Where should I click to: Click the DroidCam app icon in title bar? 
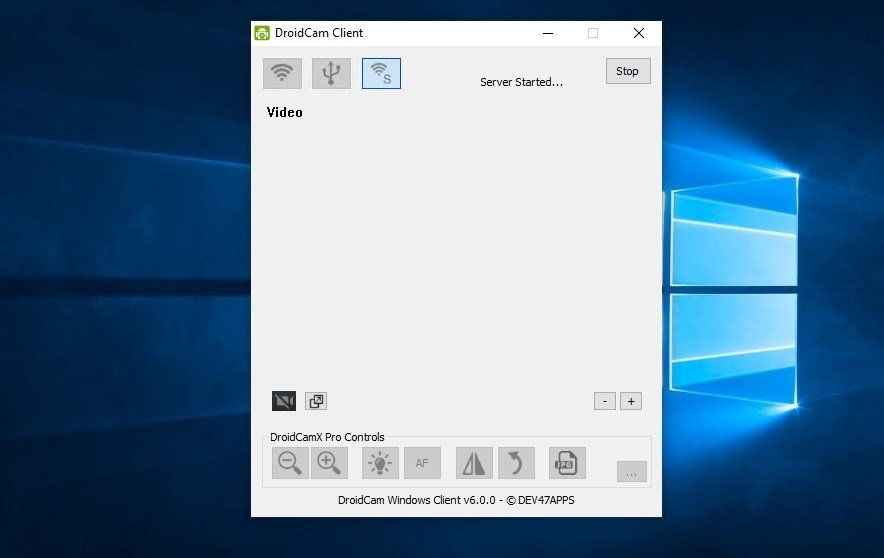click(x=262, y=33)
